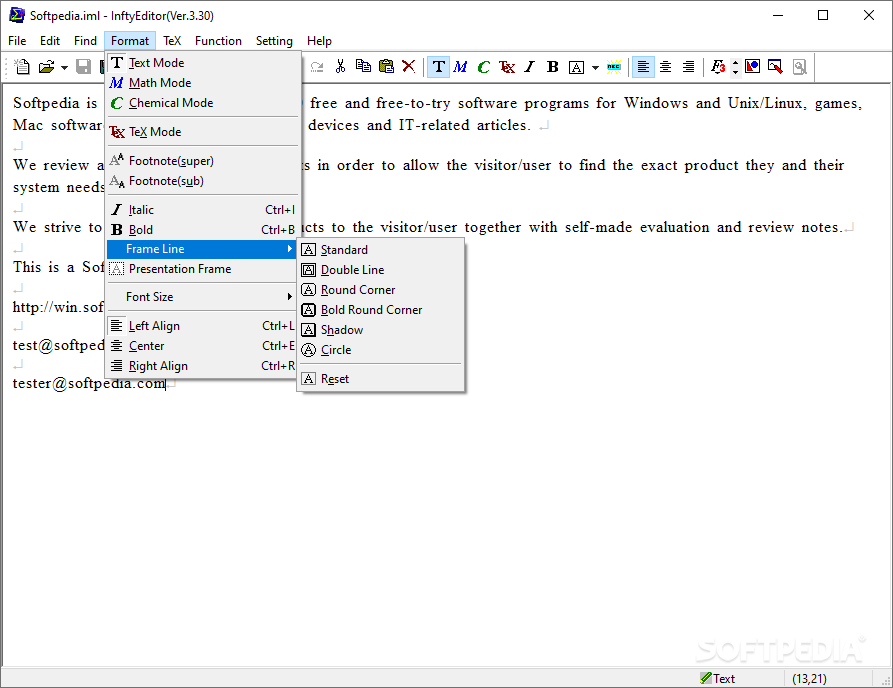The width and height of the screenshot is (893, 688).
Task: Open the File menu
Action: pos(17,40)
